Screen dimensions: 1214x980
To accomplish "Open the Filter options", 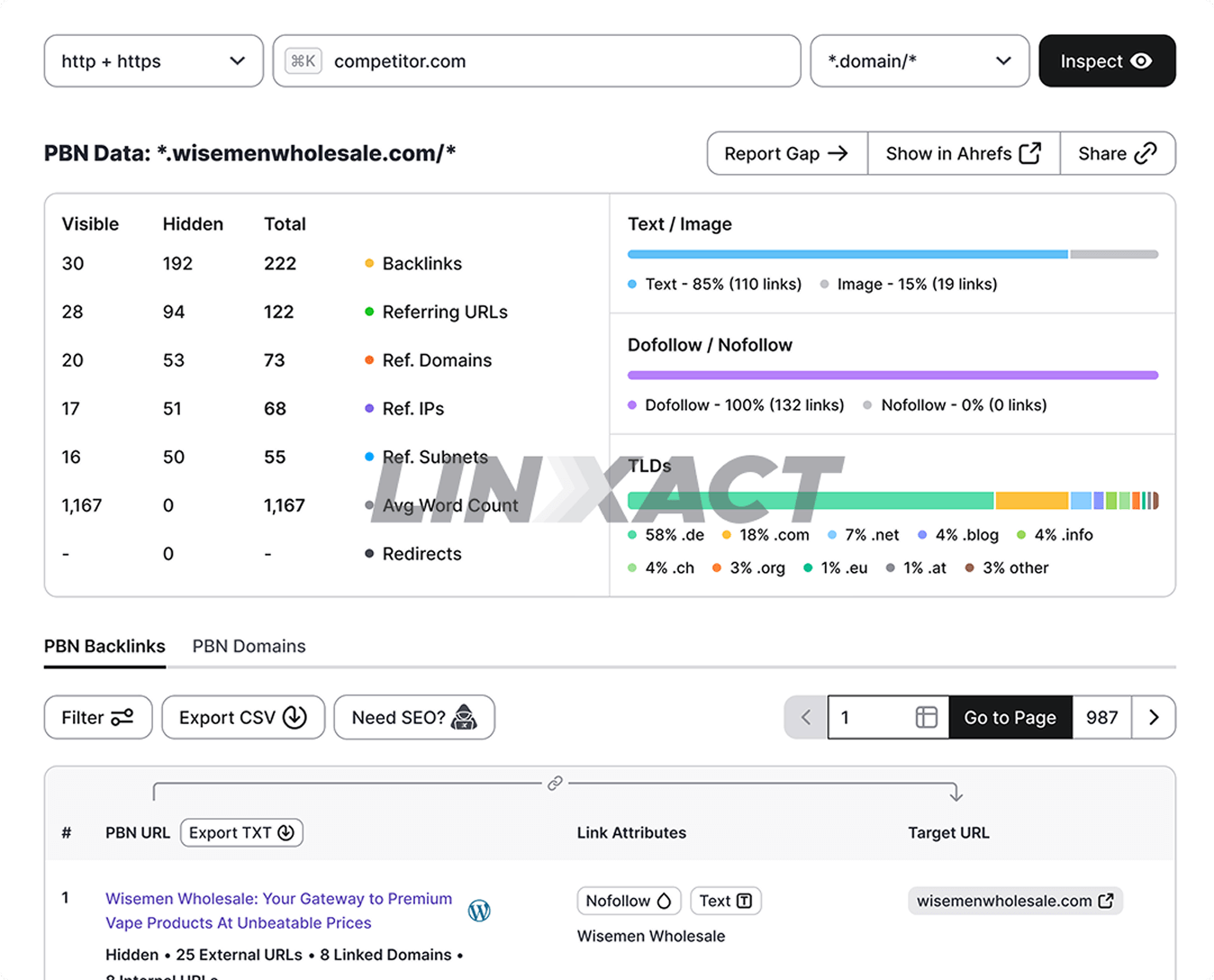I will (x=97, y=717).
